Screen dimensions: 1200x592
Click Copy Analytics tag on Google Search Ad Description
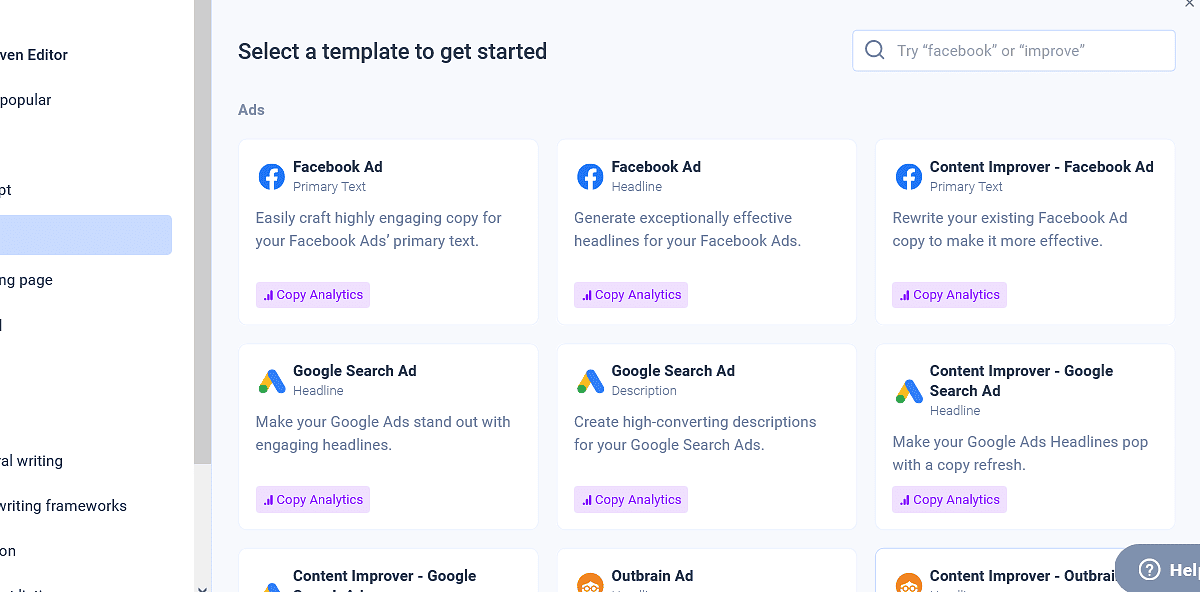pos(631,500)
